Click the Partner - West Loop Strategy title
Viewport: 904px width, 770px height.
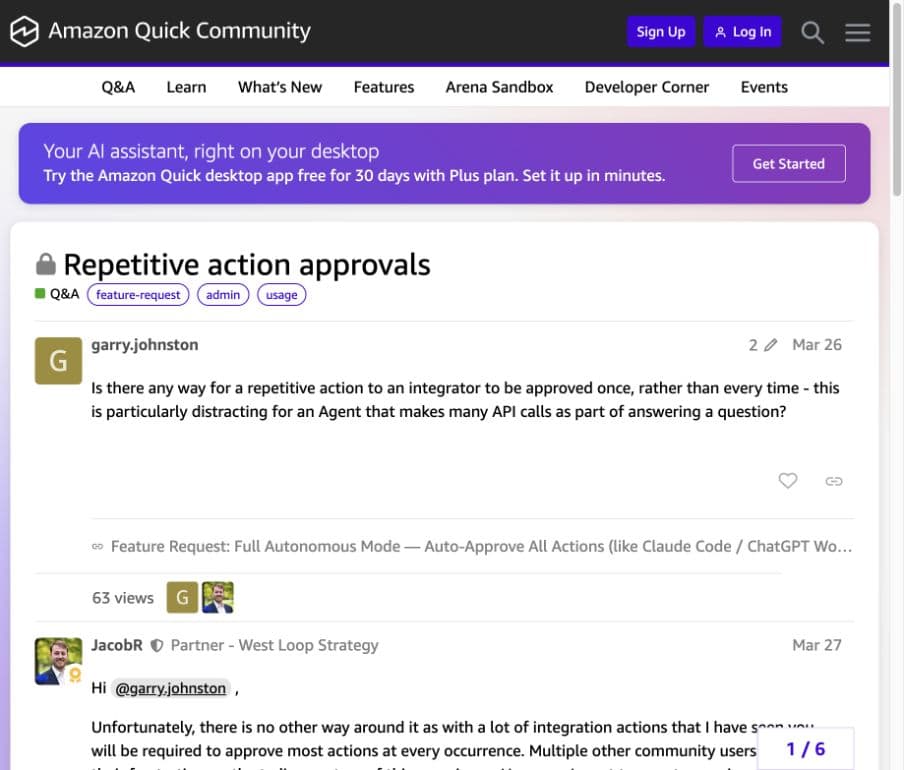[x=274, y=645]
